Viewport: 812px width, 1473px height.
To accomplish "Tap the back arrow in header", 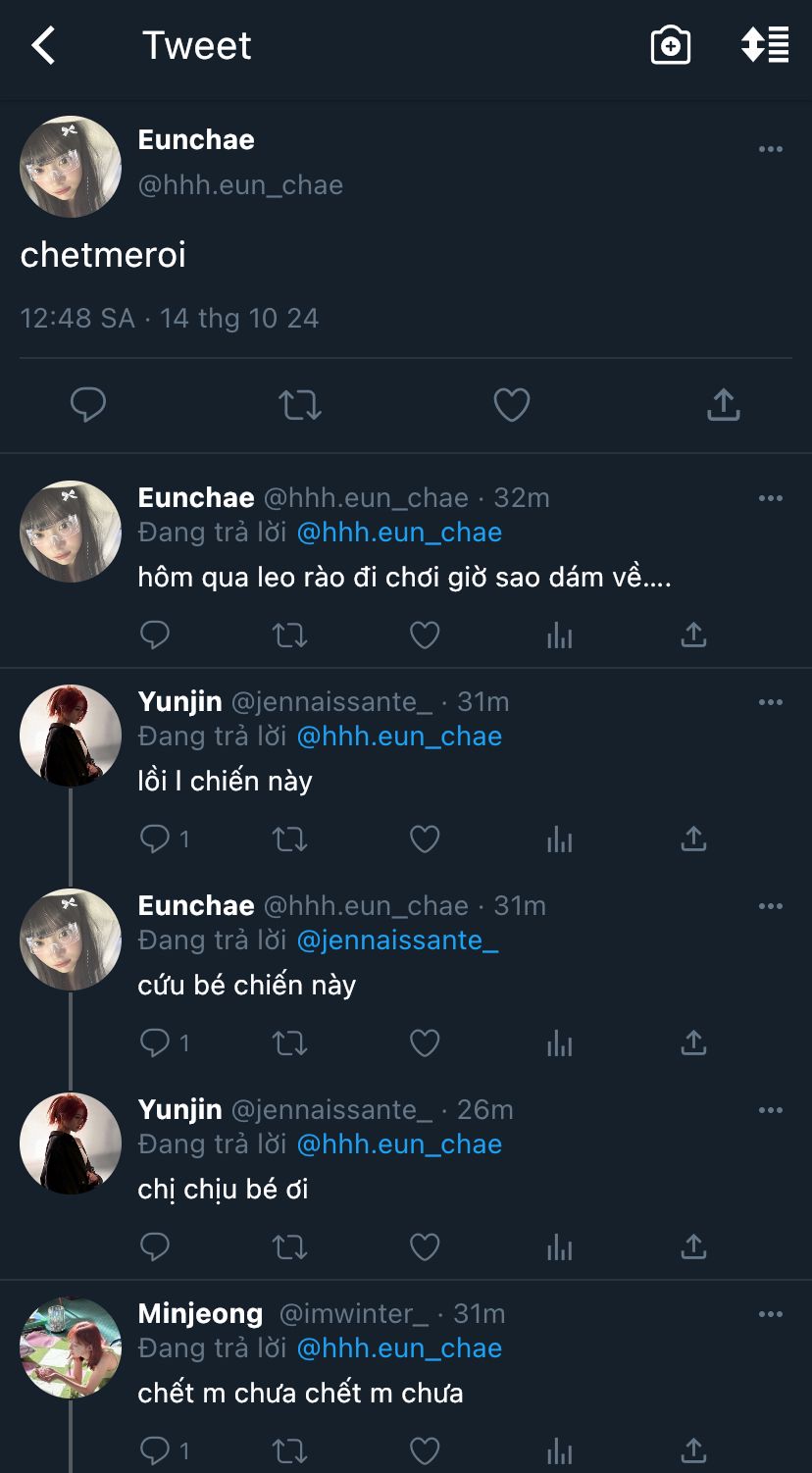I will pyautogui.click(x=43, y=46).
